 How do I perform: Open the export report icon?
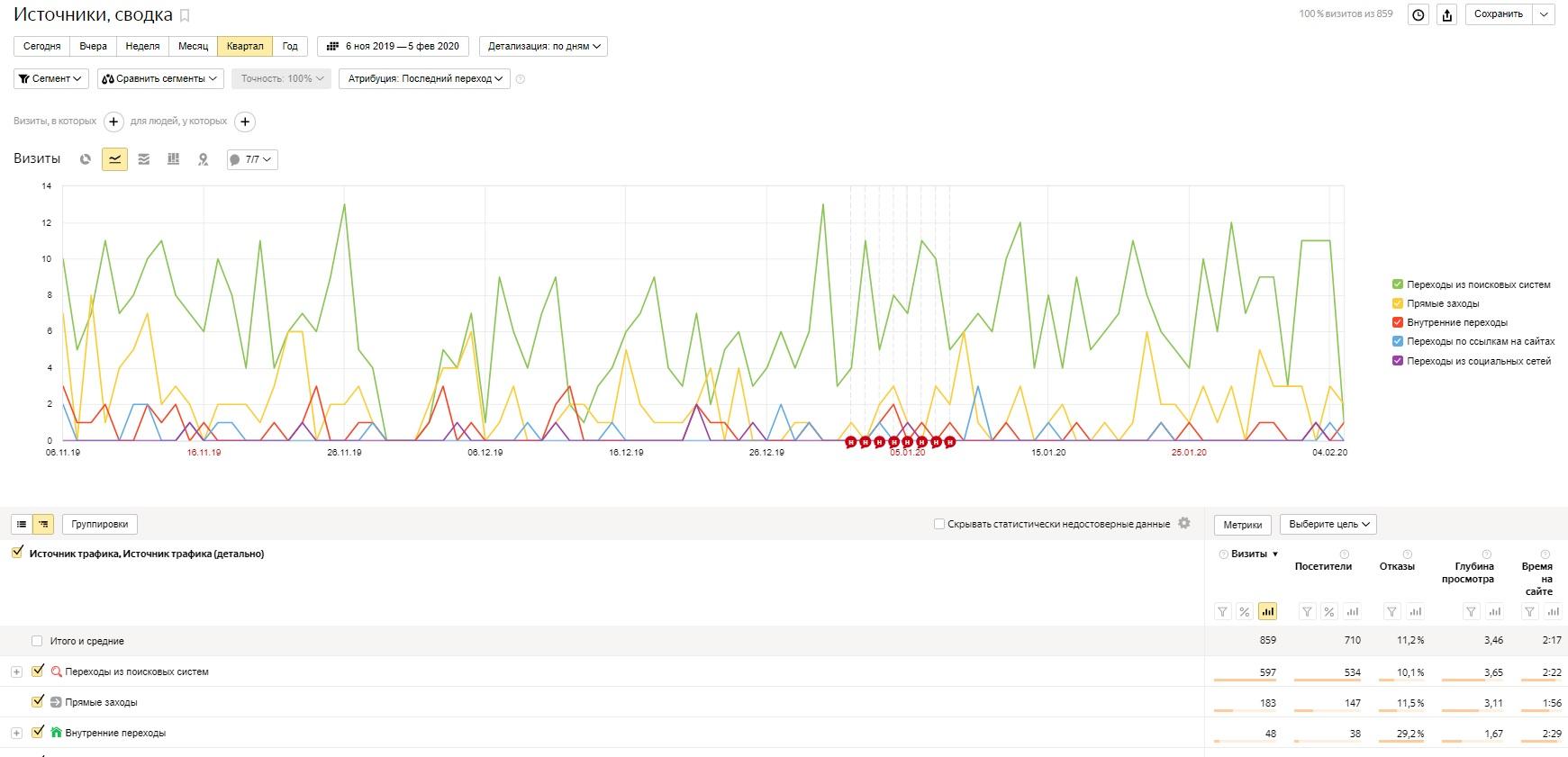[x=1447, y=14]
